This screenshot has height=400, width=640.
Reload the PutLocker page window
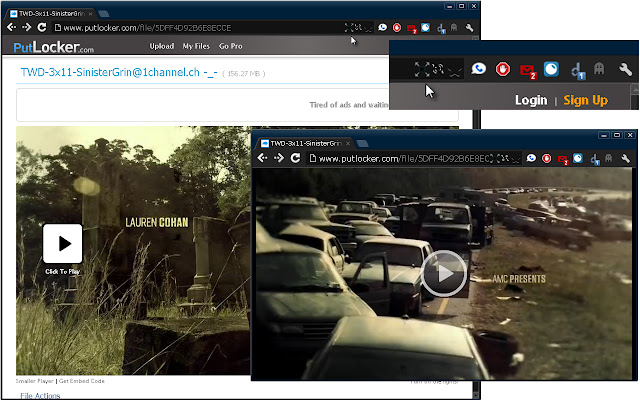coord(42,27)
